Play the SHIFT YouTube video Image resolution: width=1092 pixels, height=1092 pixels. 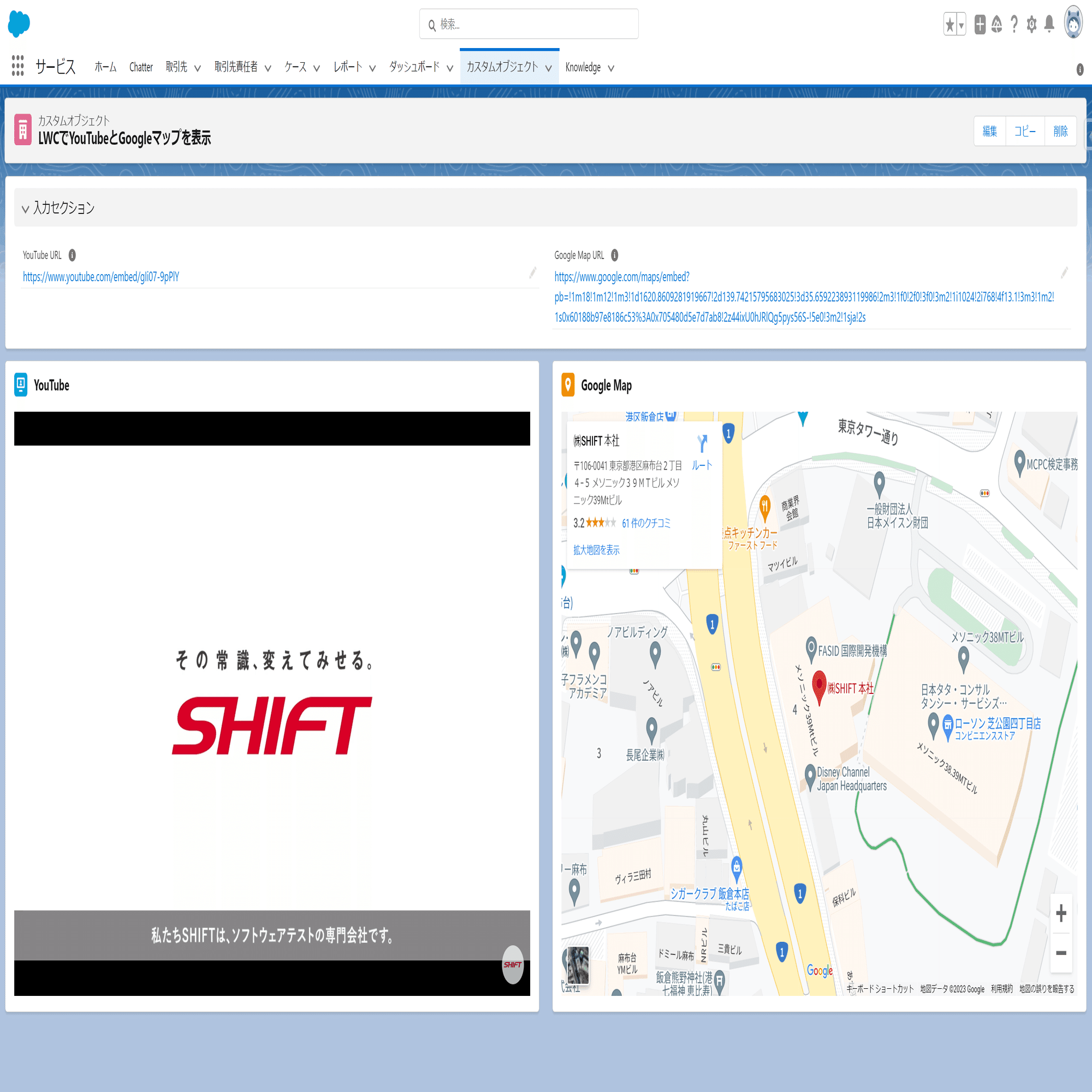272,703
